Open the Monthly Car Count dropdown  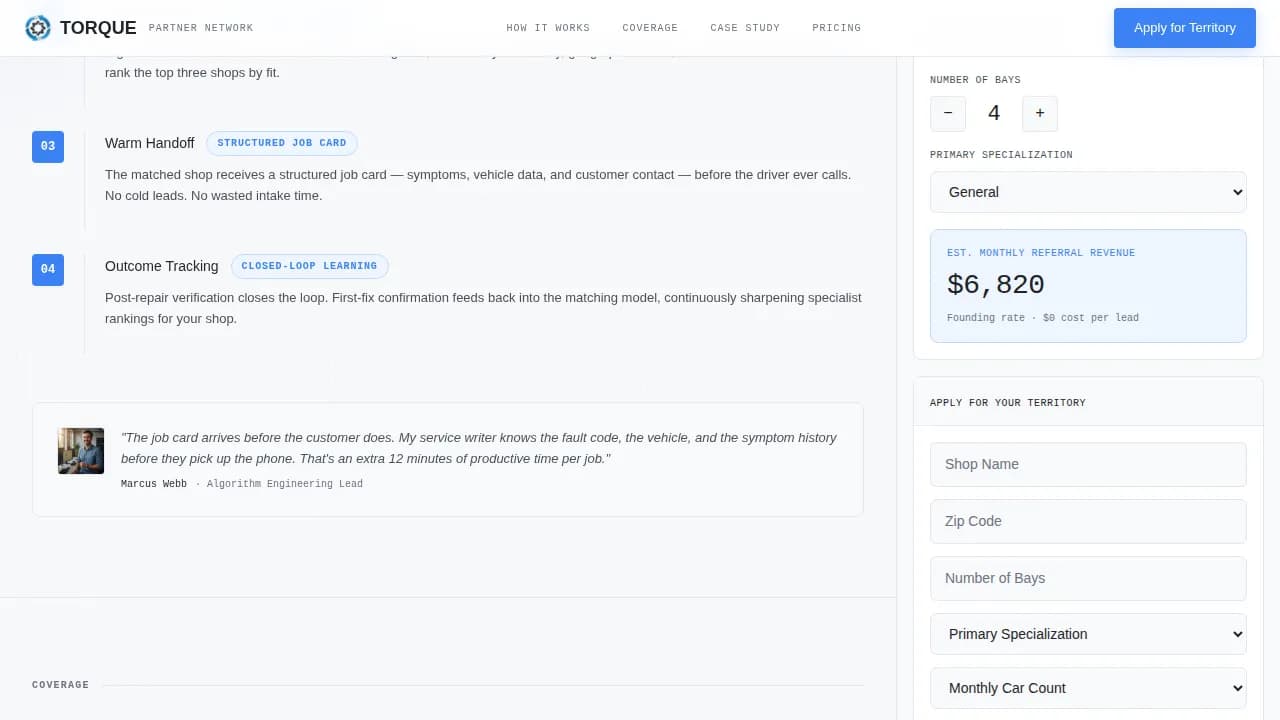(1088, 688)
